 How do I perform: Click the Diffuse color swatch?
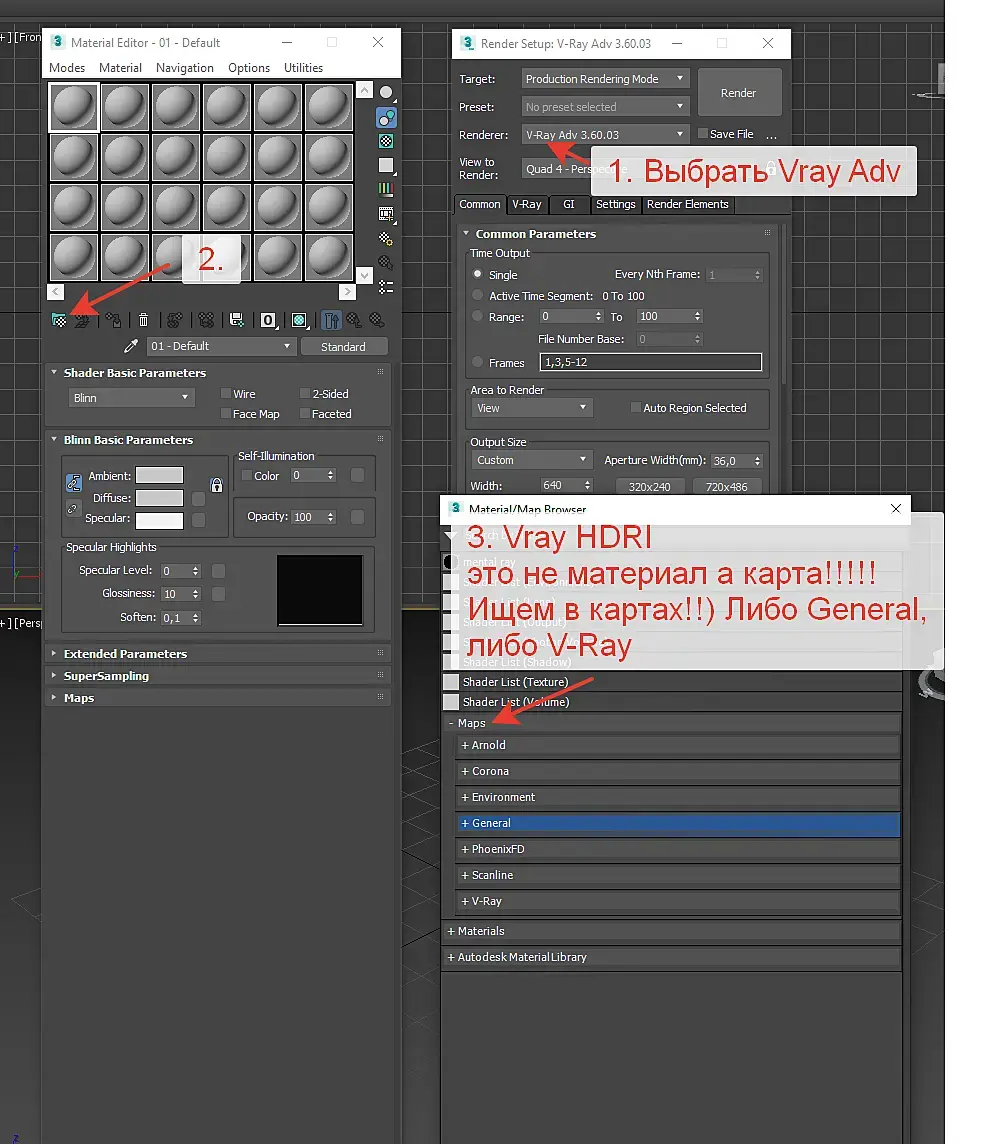(160, 498)
